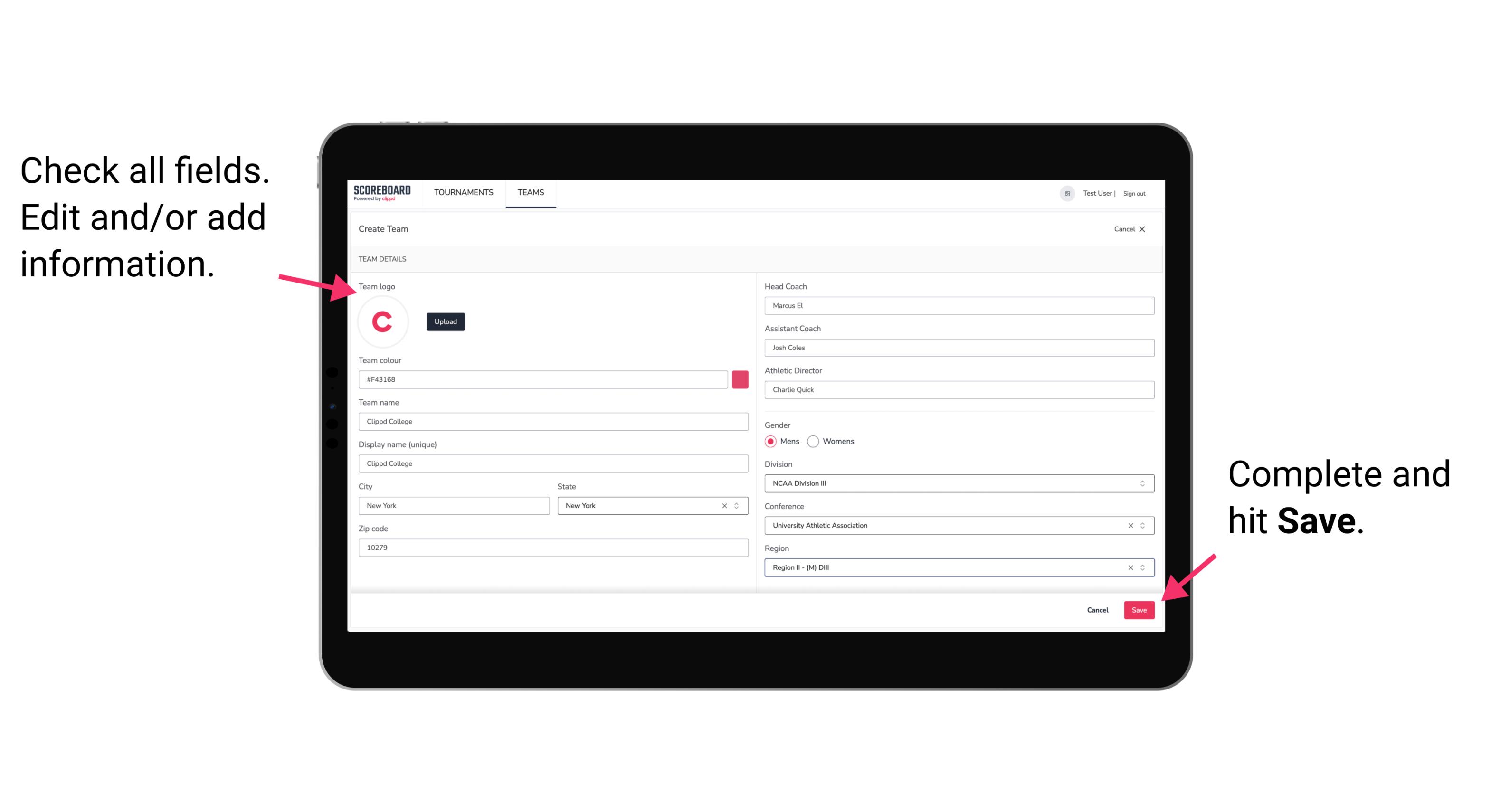This screenshot has height=812, width=1510.
Task: Expand the Region dropdown
Action: pos(1143,567)
